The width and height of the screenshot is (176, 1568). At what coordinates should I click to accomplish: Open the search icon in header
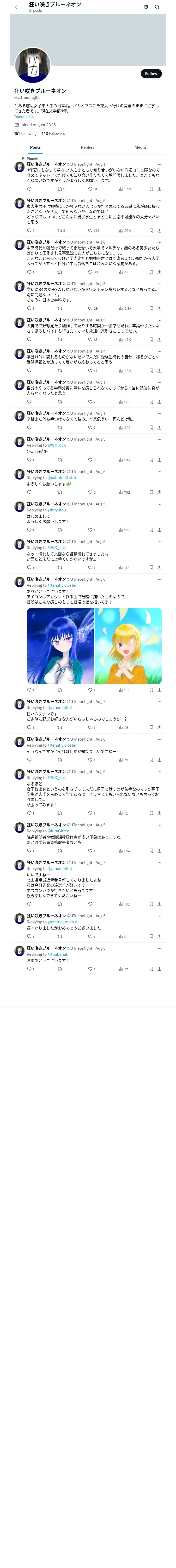tap(157, 7)
